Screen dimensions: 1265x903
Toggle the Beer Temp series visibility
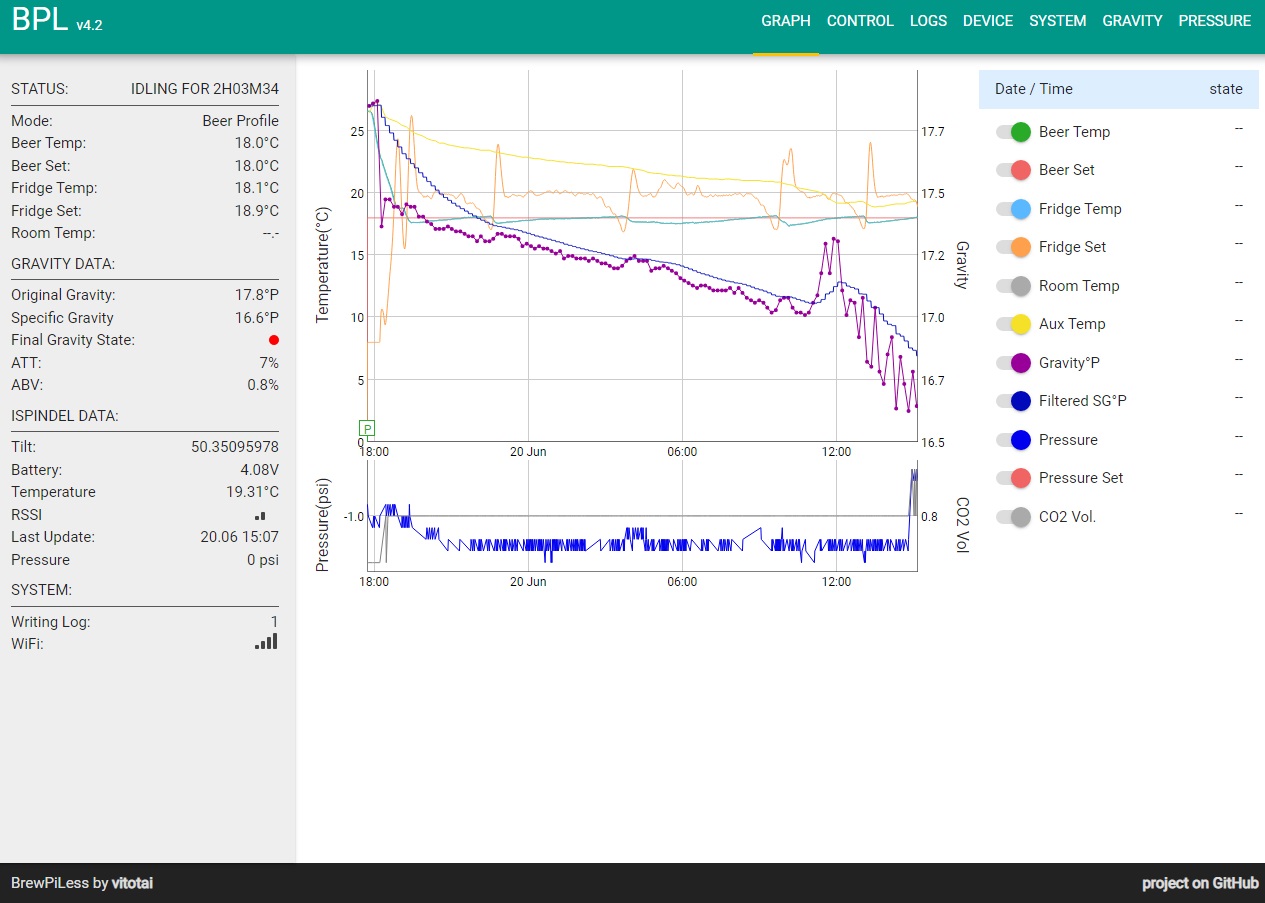[1013, 132]
